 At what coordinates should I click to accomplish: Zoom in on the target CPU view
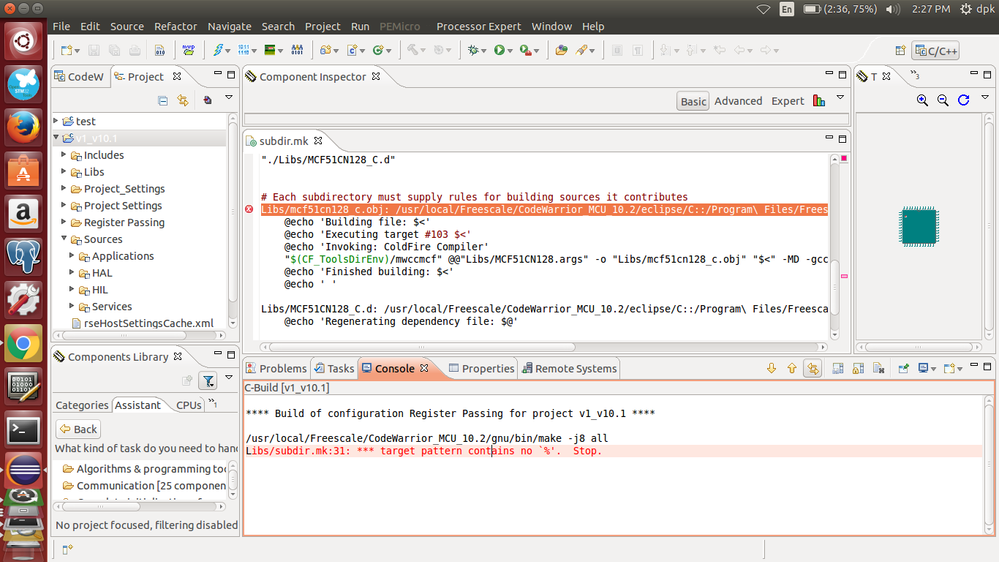922,100
